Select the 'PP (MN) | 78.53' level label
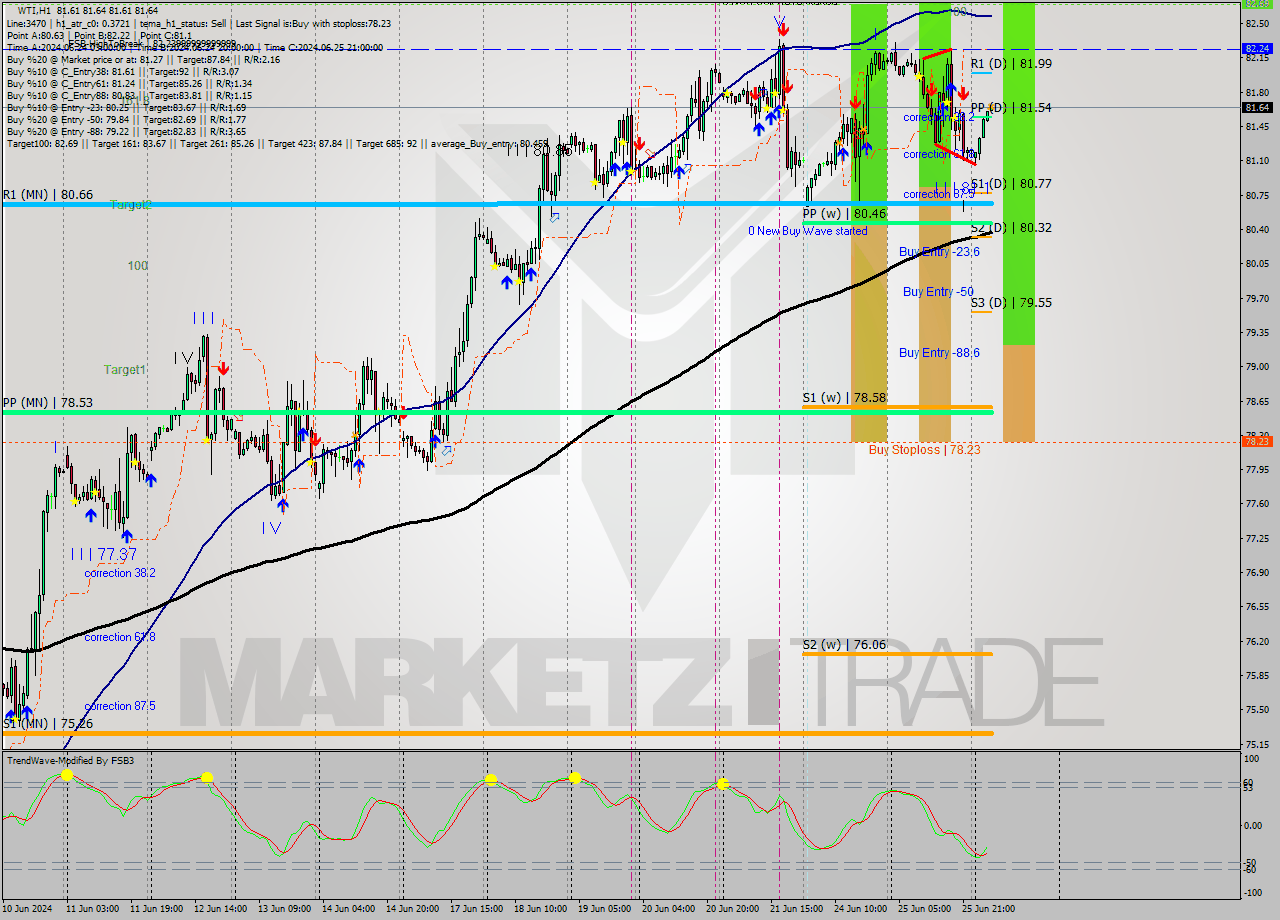The height and width of the screenshot is (920, 1280). tap(48, 403)
